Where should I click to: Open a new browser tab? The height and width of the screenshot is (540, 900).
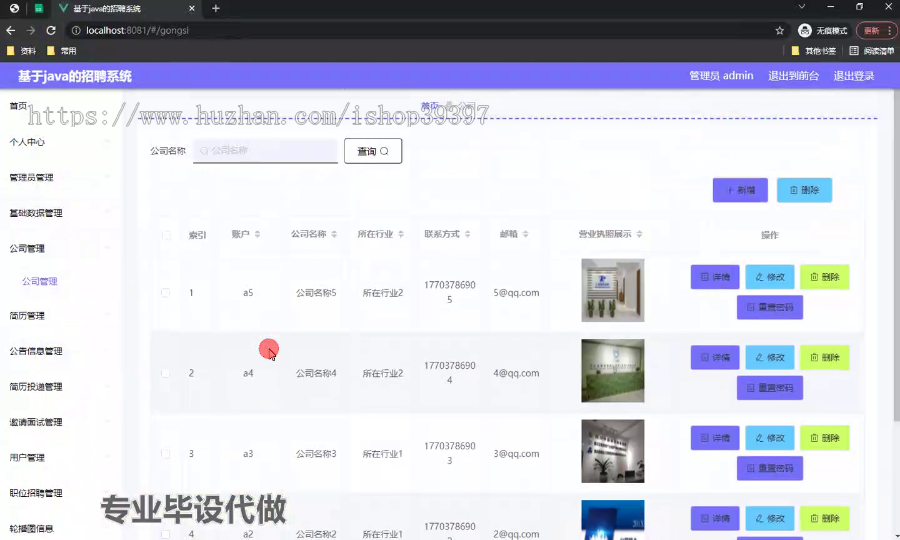[216, 8]
